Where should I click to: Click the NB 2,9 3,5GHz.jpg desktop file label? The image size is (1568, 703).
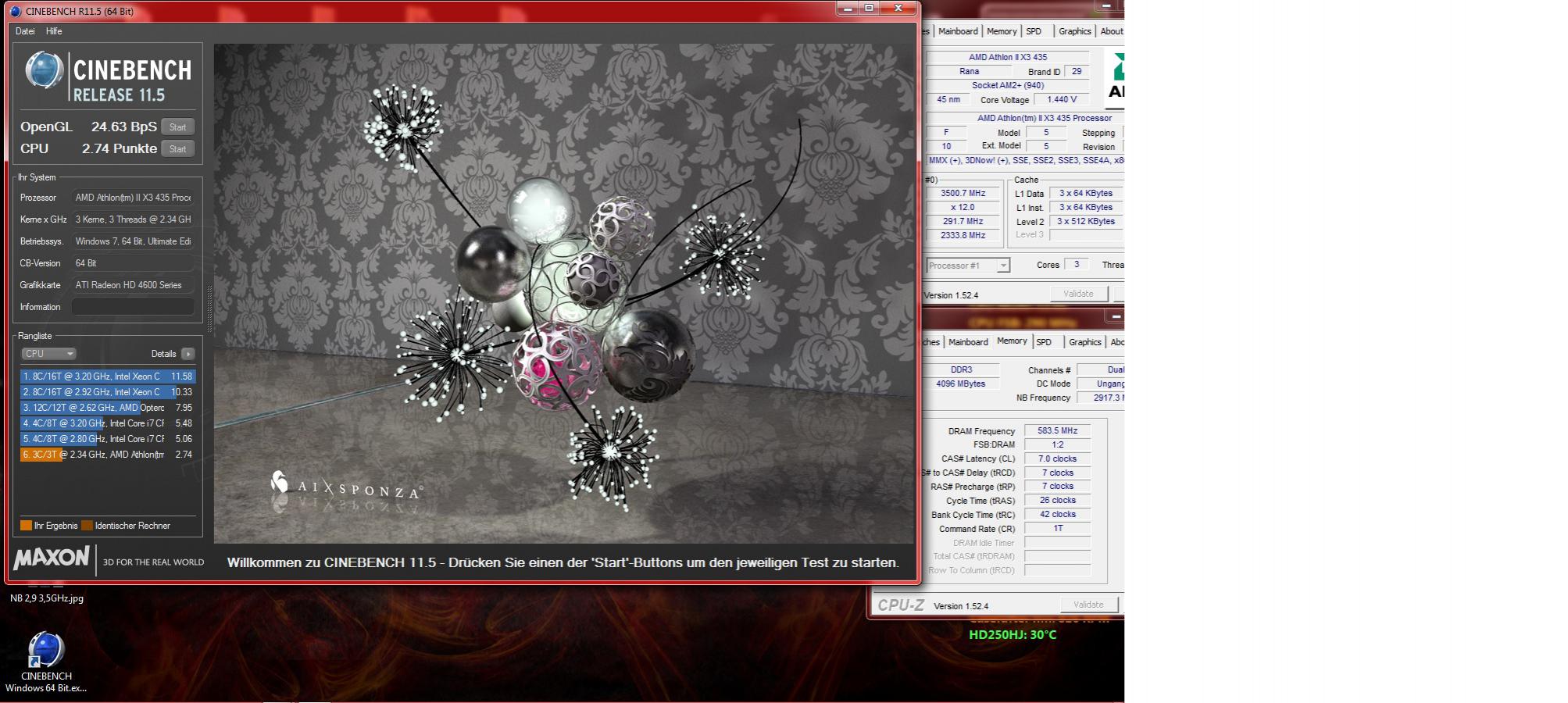pos(47,598)
